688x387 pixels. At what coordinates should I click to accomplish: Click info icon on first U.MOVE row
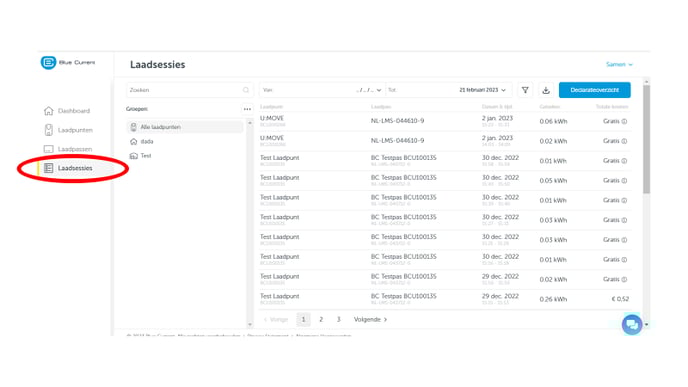[x=624, y=122]
